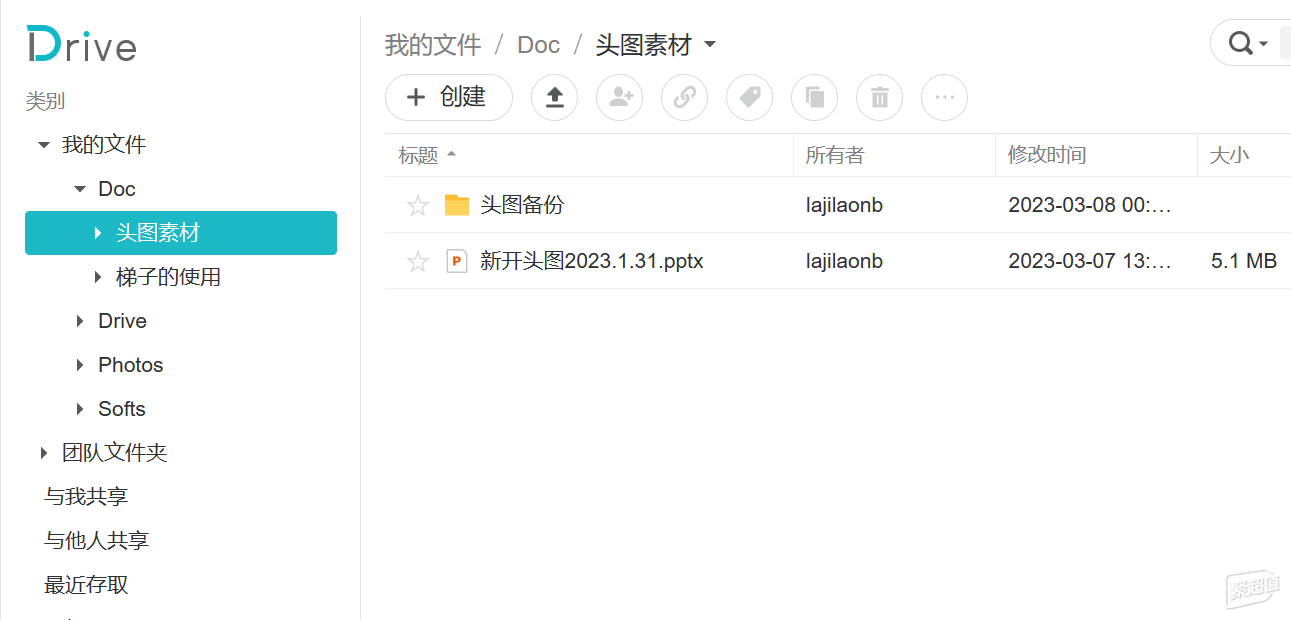Star the 新开头图2023.1.31.pptx file
The width and height of the screenshot is (1291, 620).
418,262
